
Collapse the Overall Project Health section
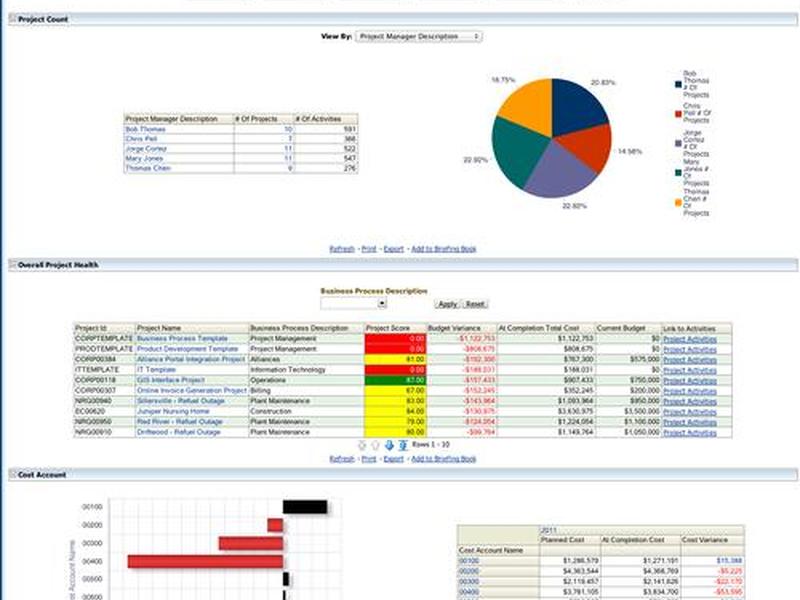(12, 264)
